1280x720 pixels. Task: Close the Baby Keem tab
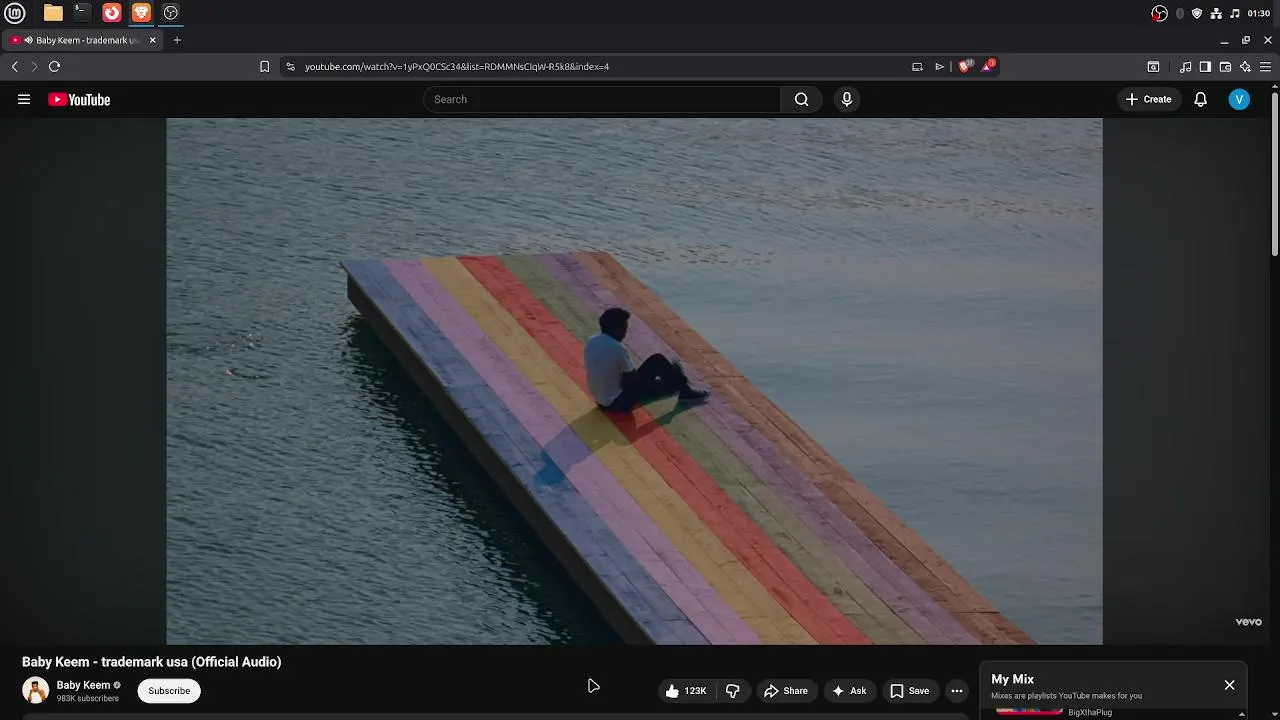tap(153, 40)
